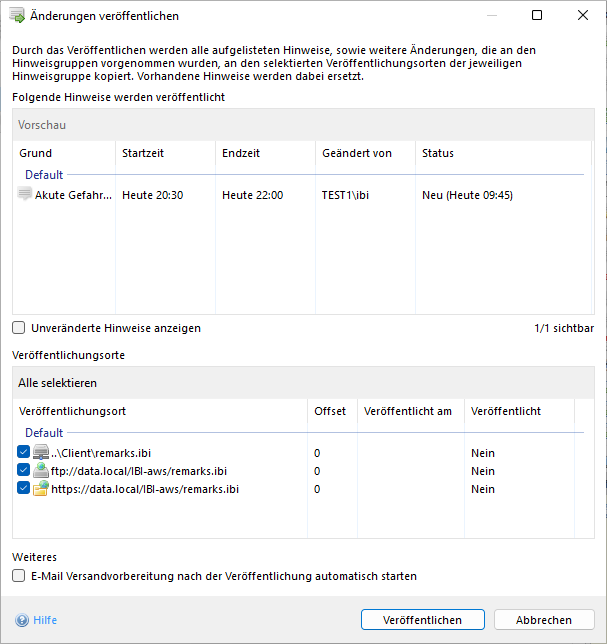Click the HTTPS folder icon for remarks.ibi
The image size is (607, 644).
[x=41, y=489]
